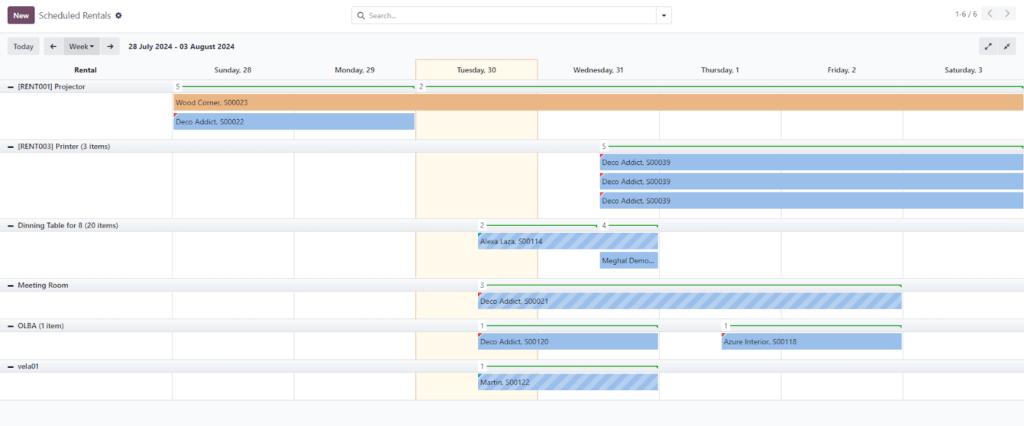
Task: Open the orange Wood Corner S00023 rental bar
Action: [598, 102]
